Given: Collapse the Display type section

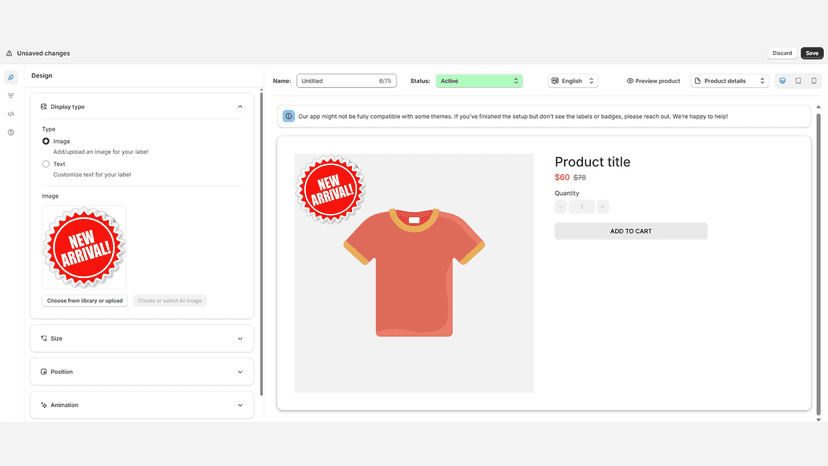Looking at the screenshot, I should (x=240, y=107).
